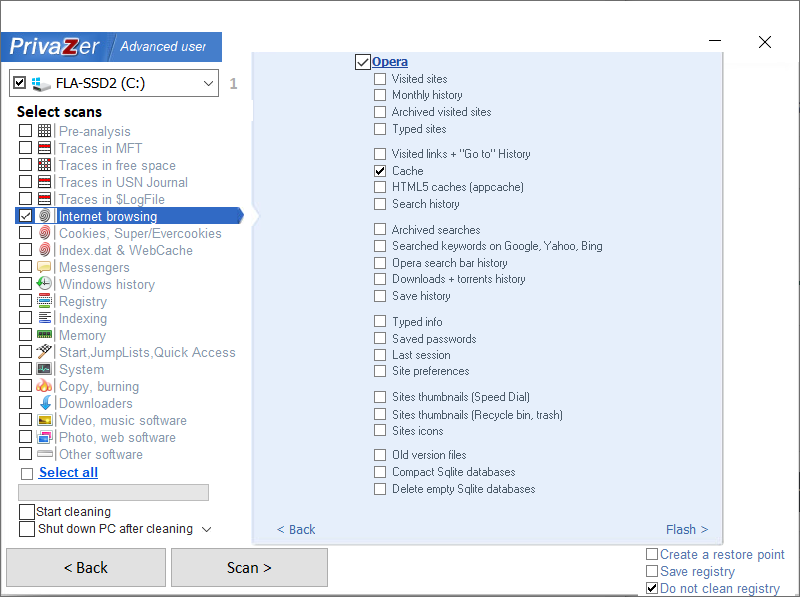Check Delete empty Sqlite databases

[x=380, y=489]
